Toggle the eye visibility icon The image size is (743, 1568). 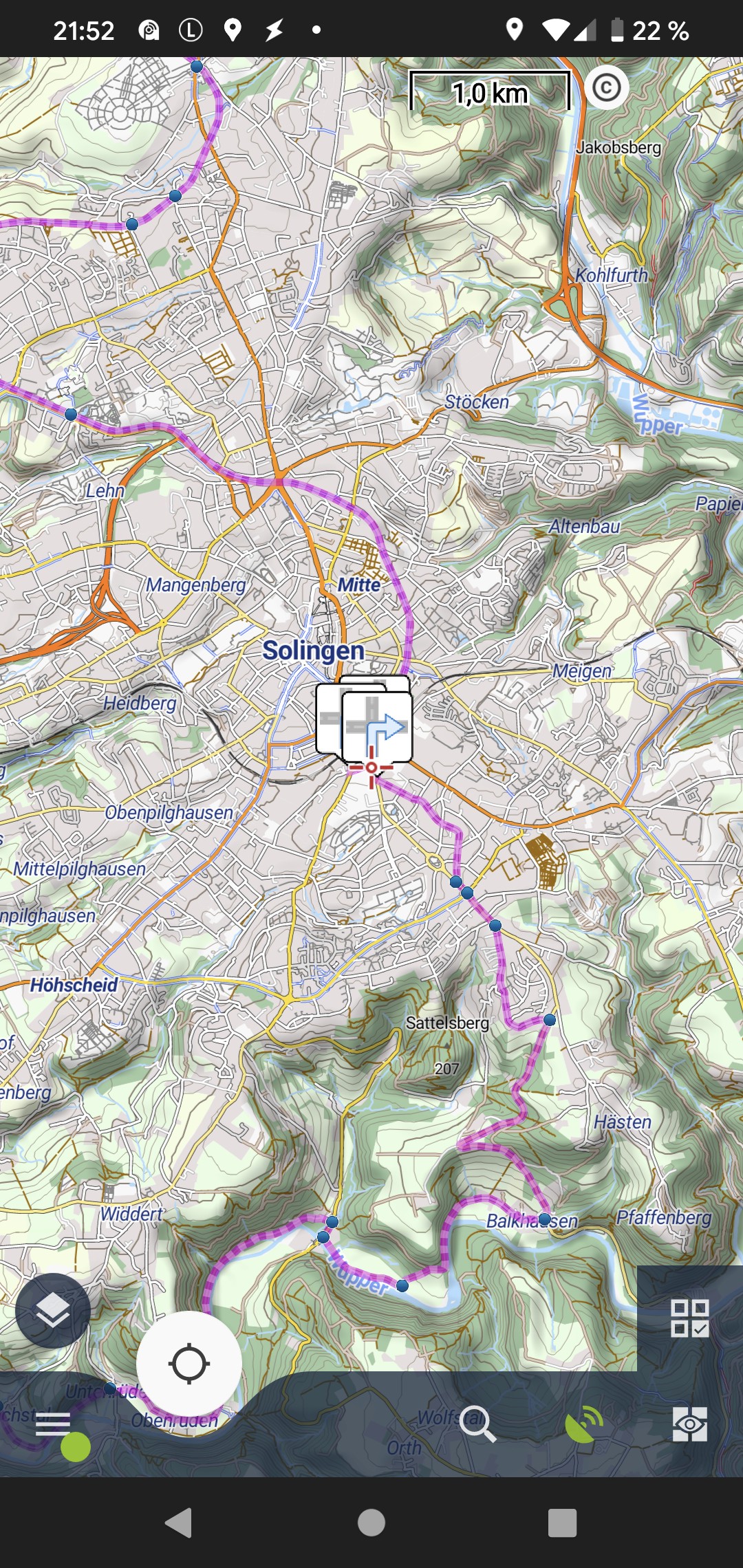tap(689, 1424)
